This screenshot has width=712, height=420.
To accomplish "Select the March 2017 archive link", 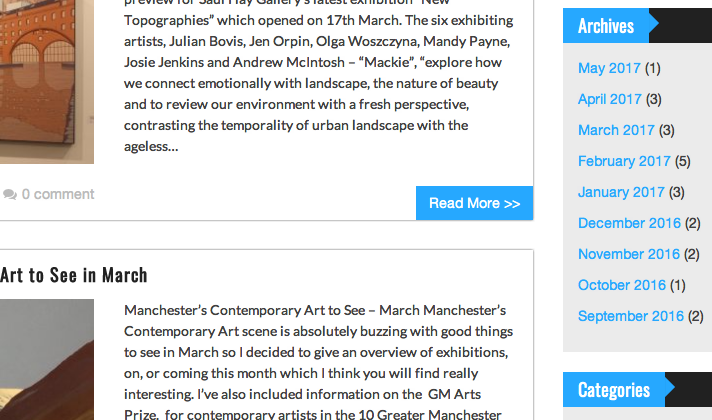I will [616, 130].
